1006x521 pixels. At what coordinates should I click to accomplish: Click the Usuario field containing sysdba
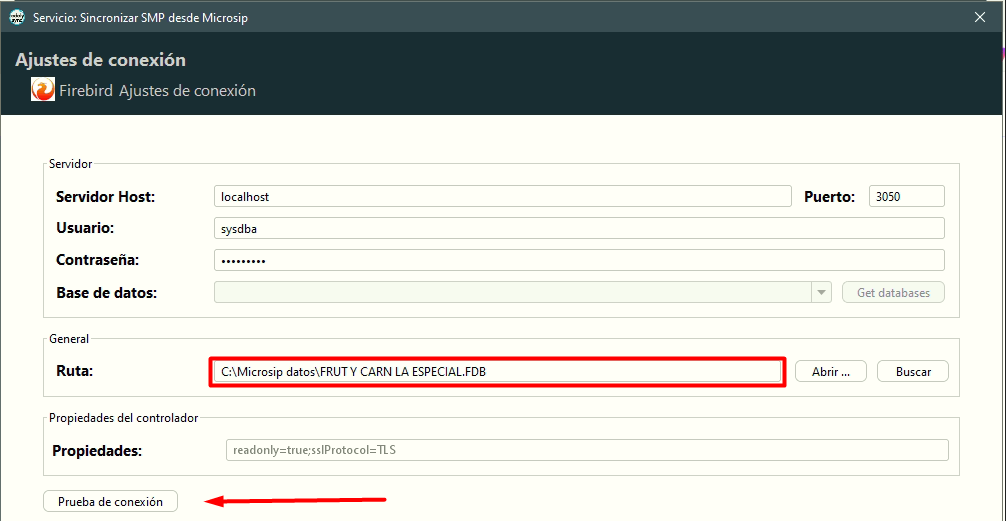point(579,228)
